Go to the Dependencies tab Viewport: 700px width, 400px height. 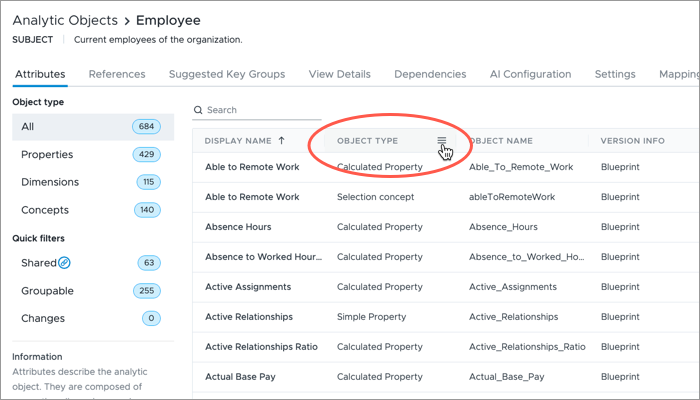[x=430, y=74]
